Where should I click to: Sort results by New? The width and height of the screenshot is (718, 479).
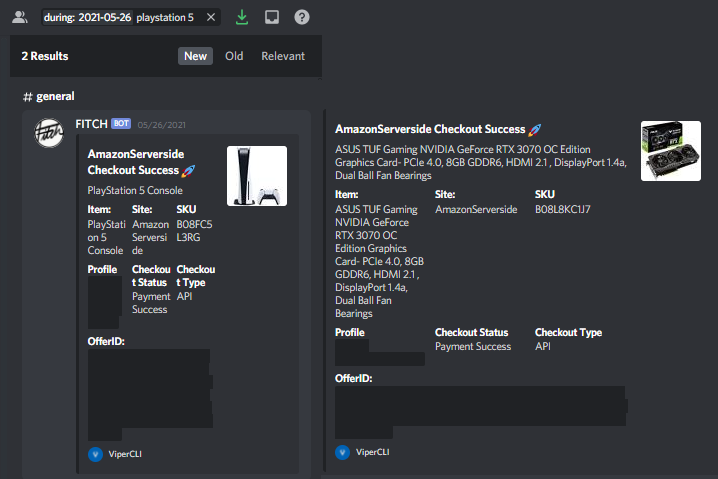(196, 56)
